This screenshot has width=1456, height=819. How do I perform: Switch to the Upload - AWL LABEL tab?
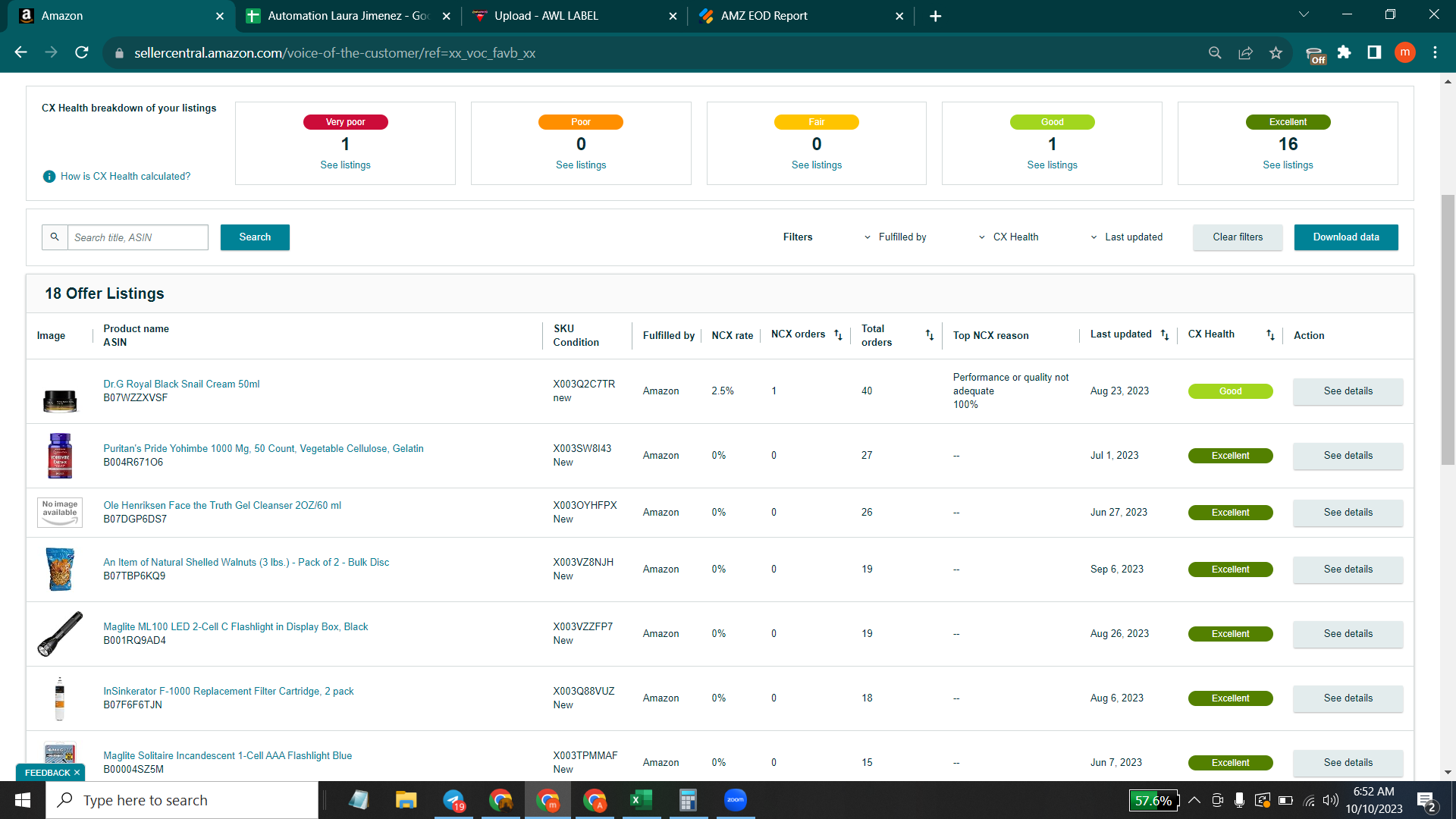(575, 16)
